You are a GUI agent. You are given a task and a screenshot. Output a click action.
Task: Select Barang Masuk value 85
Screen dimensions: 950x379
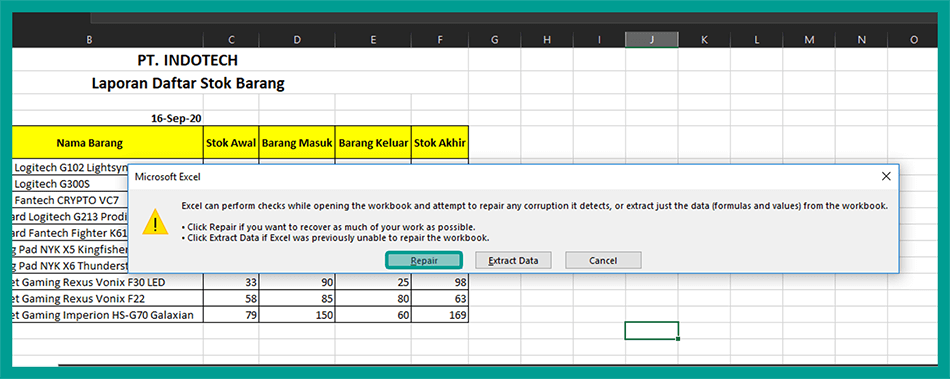tap(297, 298)
